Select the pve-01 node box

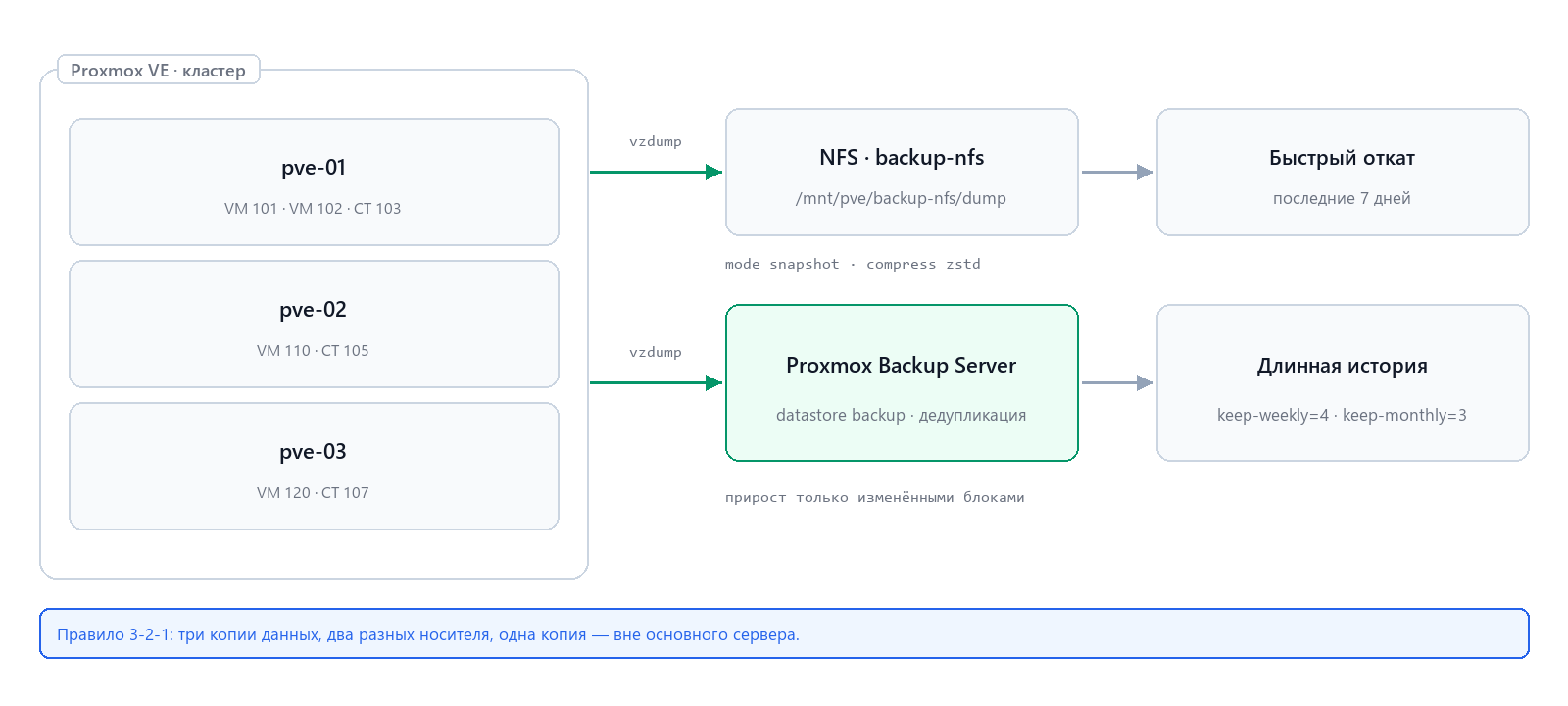click(314, 182)
